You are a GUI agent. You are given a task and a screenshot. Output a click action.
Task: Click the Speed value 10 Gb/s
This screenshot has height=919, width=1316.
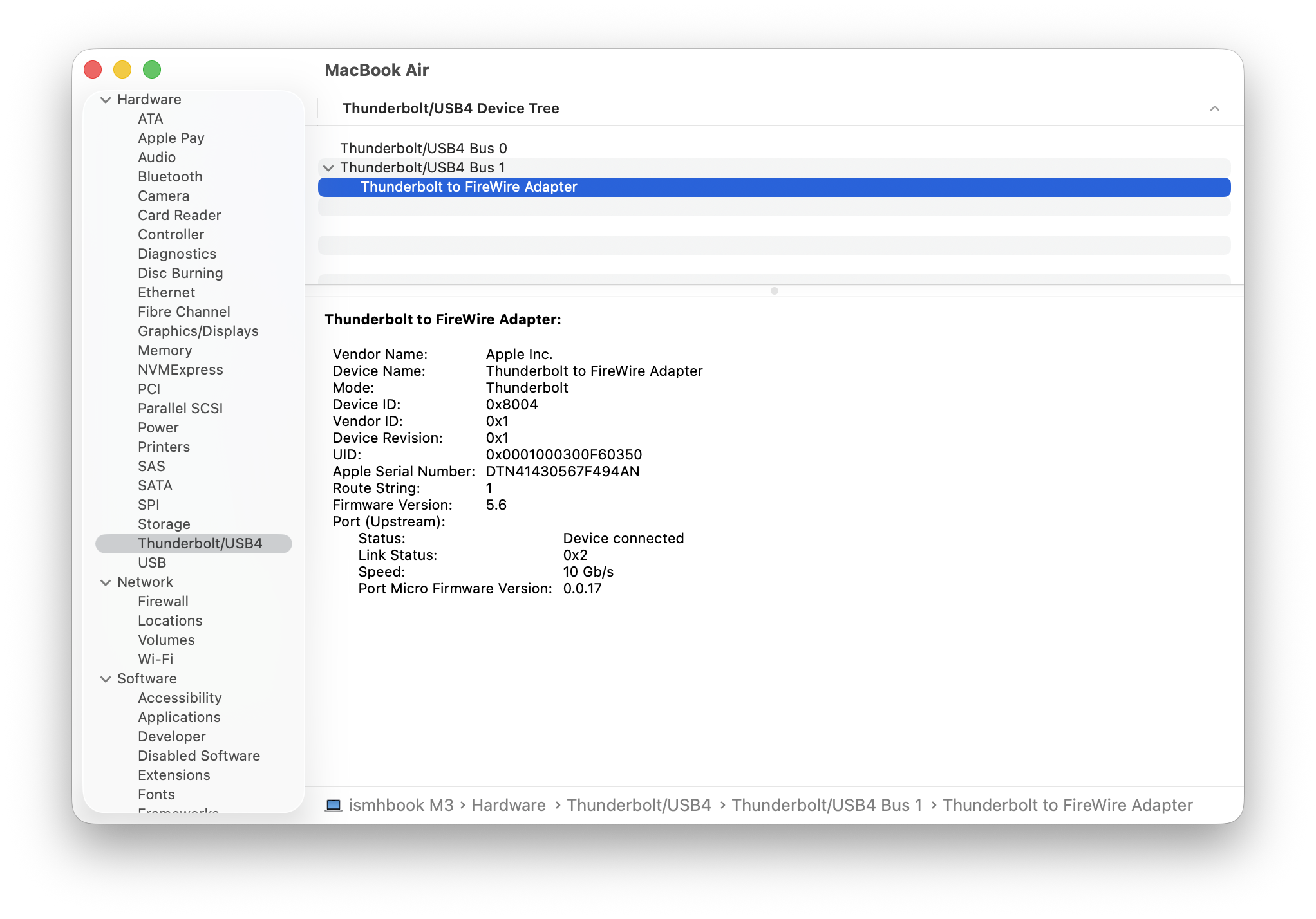[x=588, y=572]
